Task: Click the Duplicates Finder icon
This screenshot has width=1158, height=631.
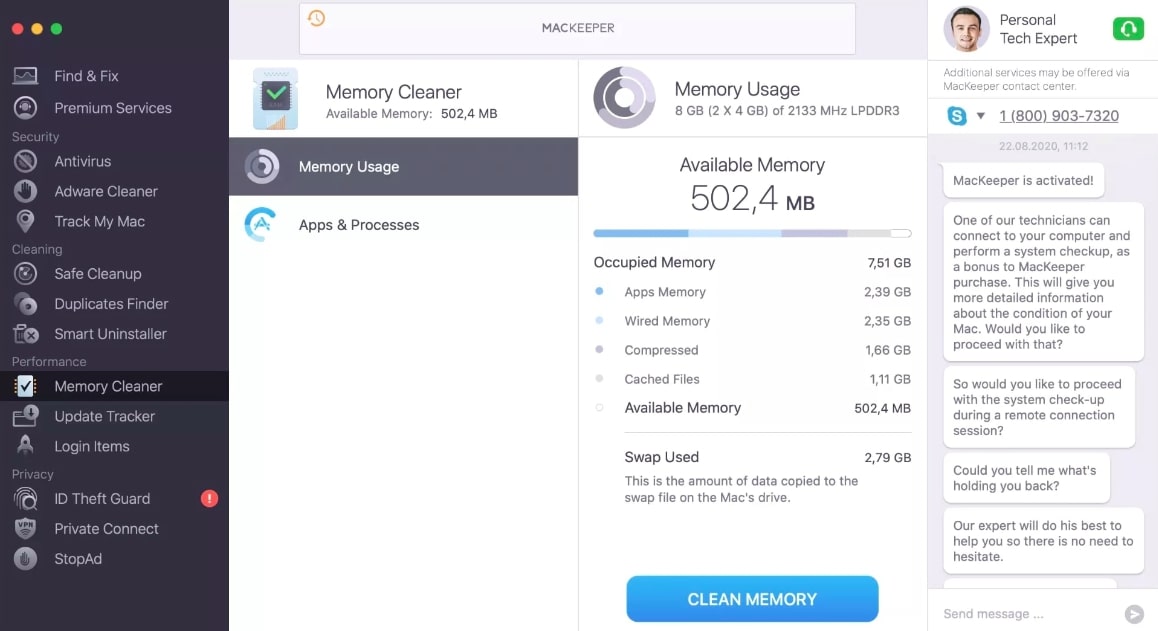Action: [25, 304]
